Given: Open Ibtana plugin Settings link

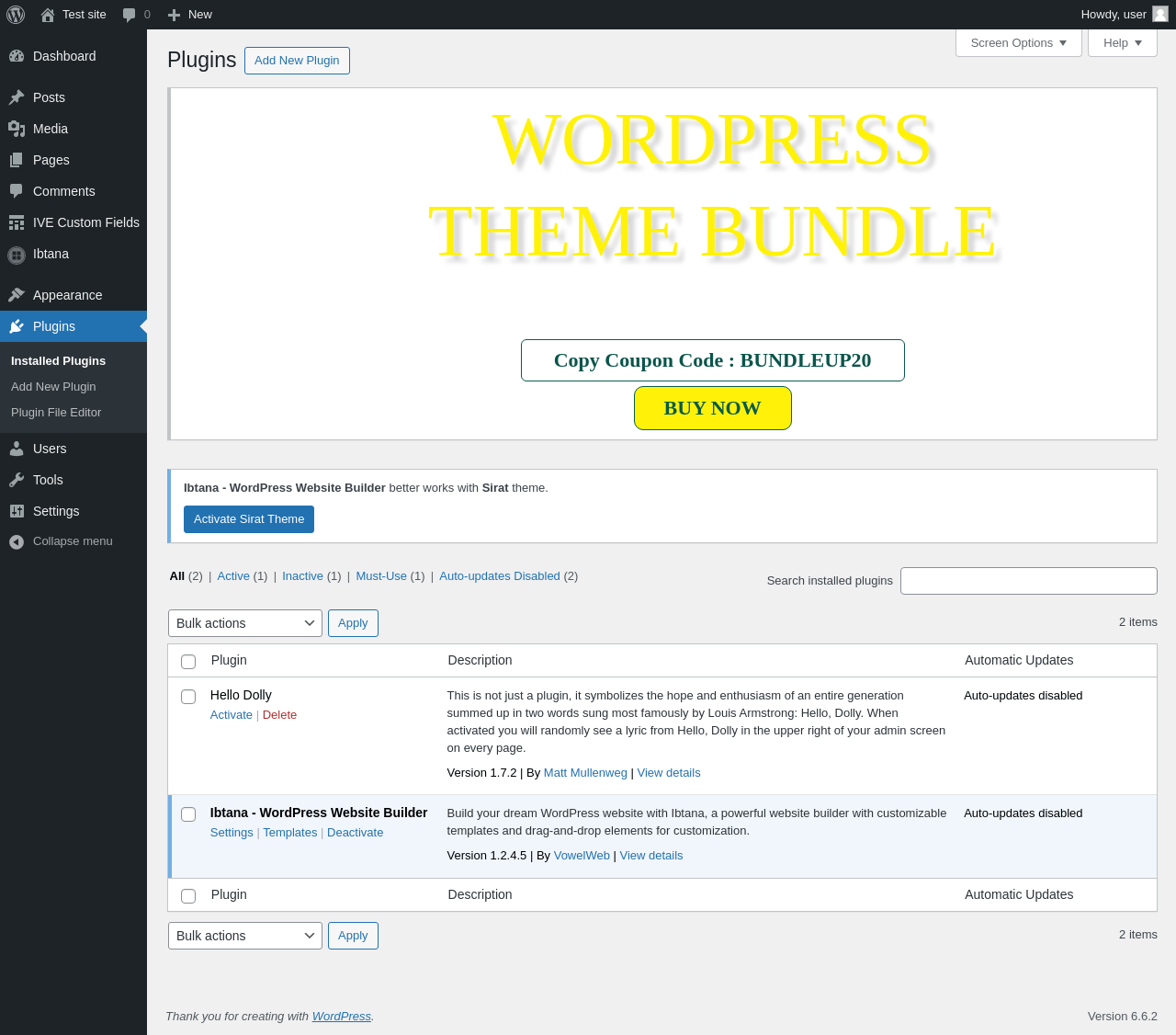Looking at the screenshot, I should point(232,833).
